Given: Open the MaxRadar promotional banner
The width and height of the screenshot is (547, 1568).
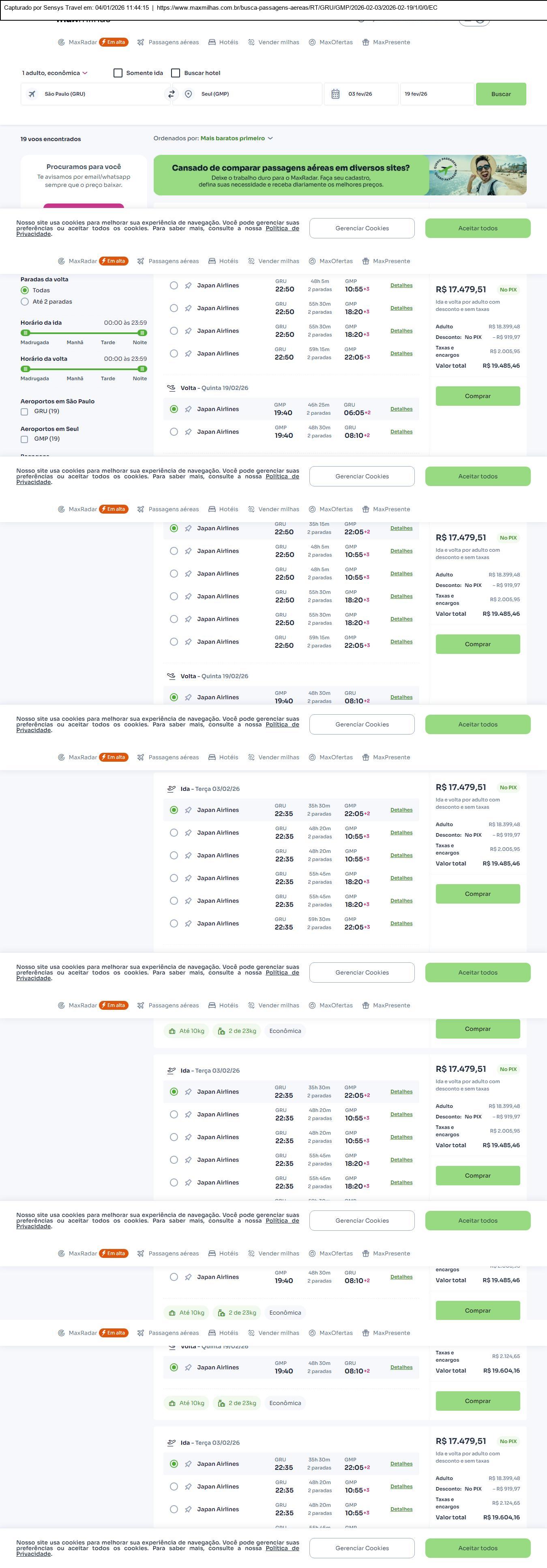Looking at the screenshot, I should pyautogui.click(x=340, y=175).
